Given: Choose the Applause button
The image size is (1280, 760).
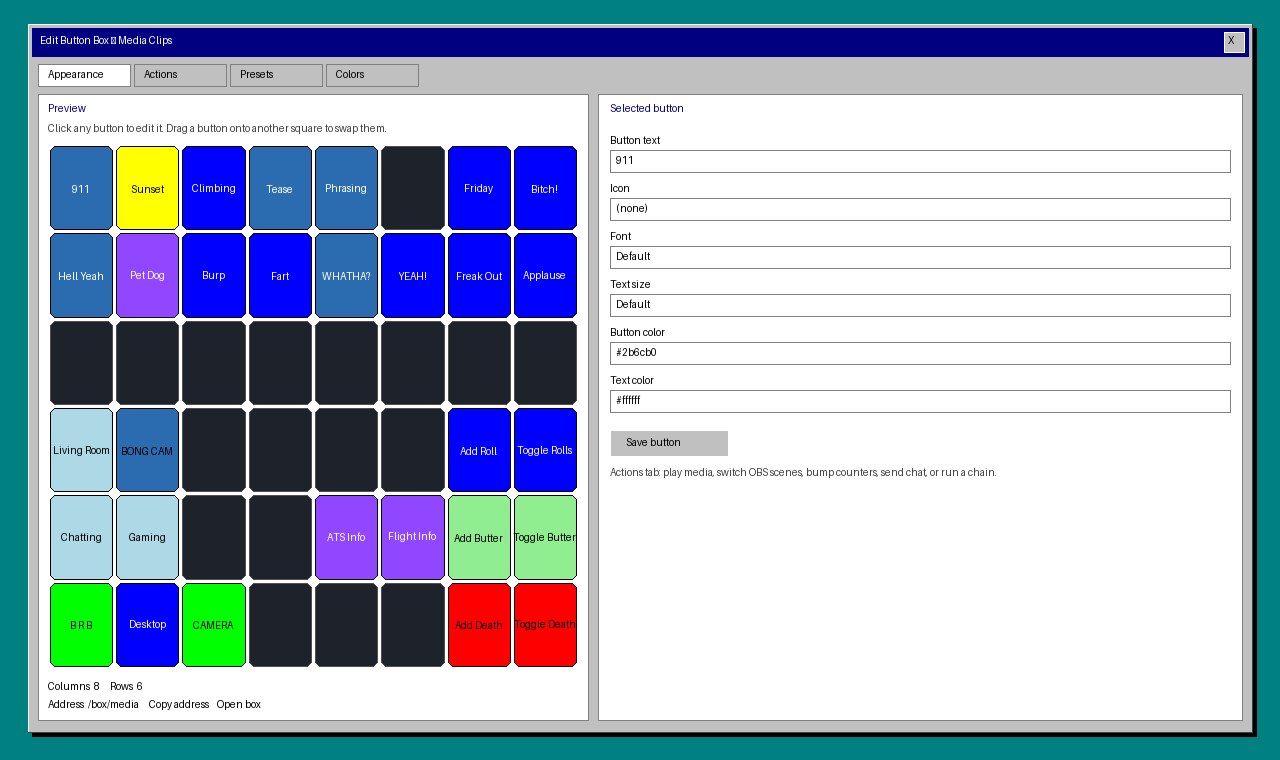Looking at the screenshot, I should (545, 275).
